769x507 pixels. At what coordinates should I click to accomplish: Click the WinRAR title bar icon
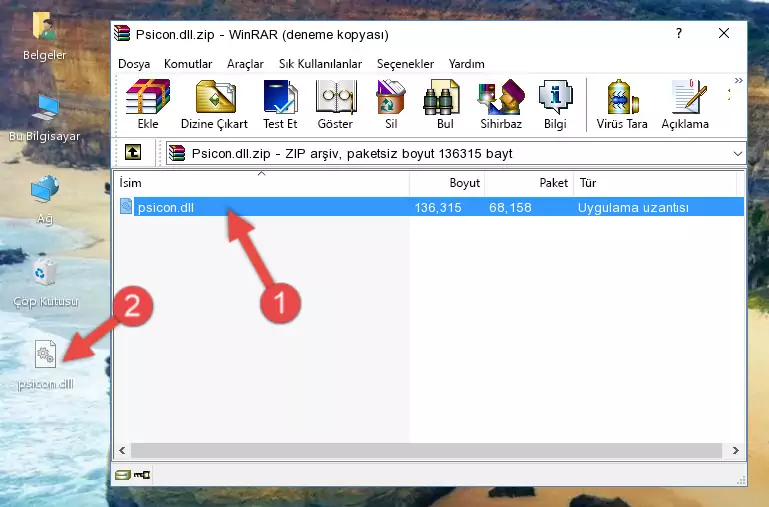122,34
